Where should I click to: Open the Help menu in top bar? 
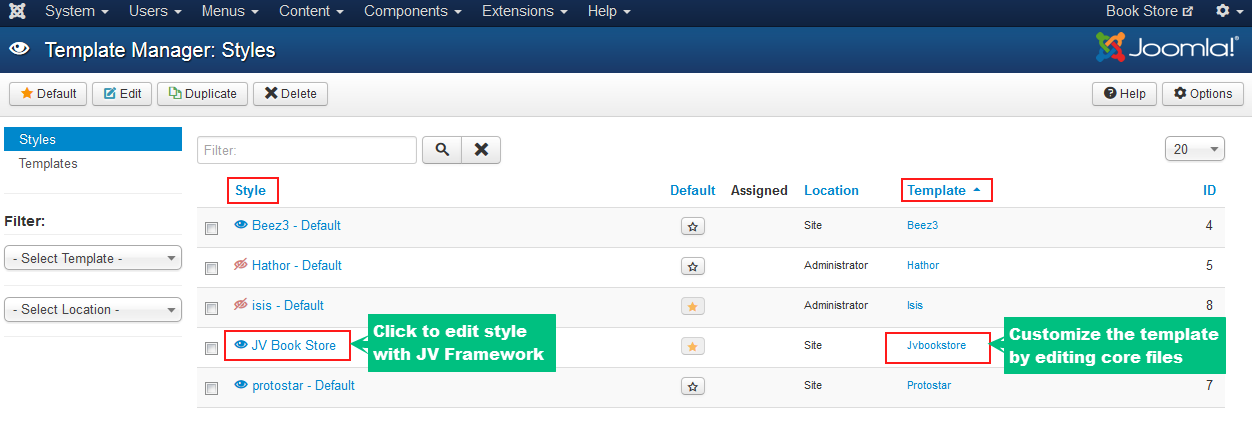[x=609, y=11]
